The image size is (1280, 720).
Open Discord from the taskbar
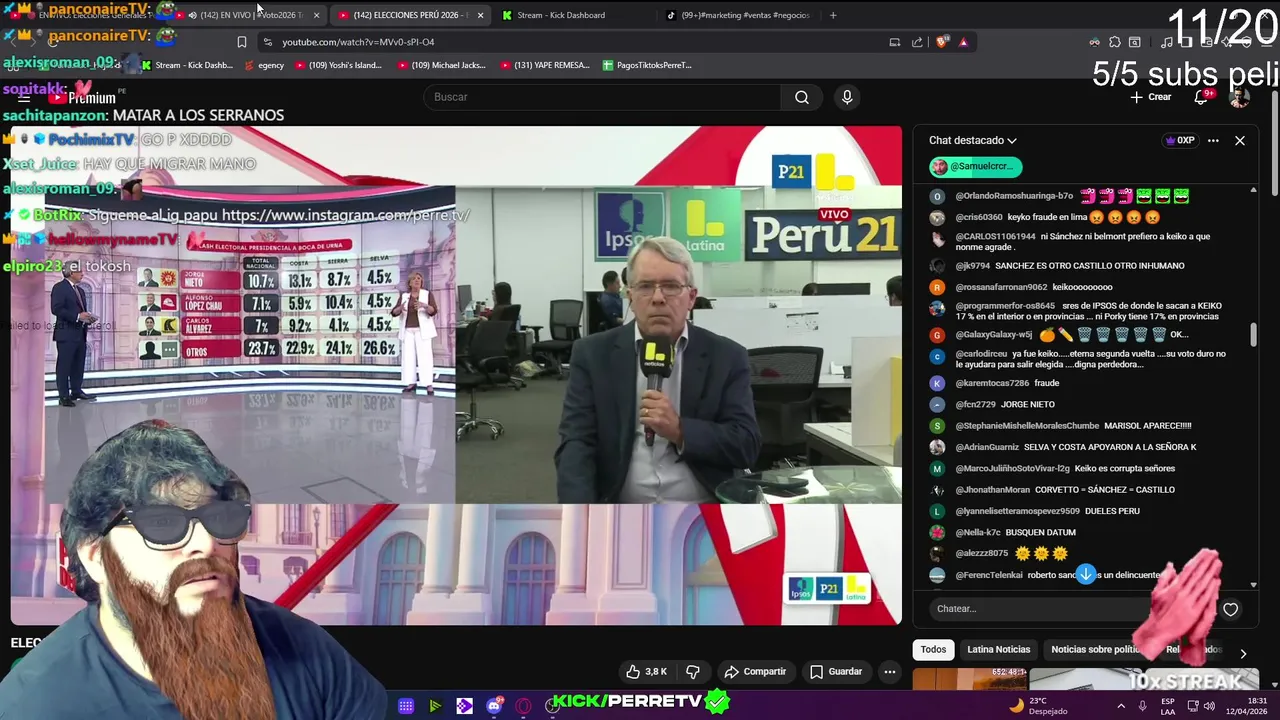pos(494,706)
